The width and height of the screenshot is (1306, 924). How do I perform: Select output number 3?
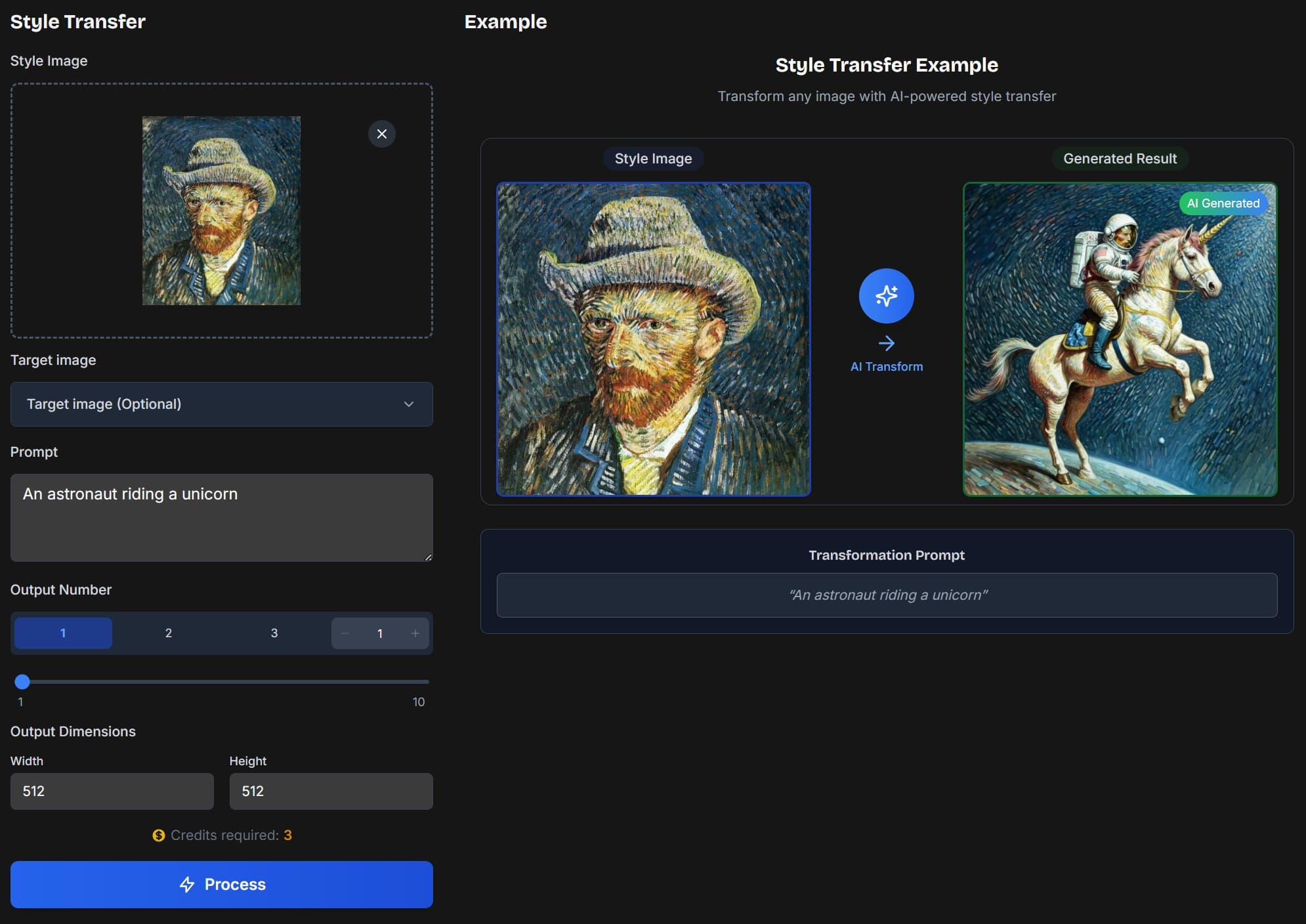pyautogui.click(x=274, y=633)
